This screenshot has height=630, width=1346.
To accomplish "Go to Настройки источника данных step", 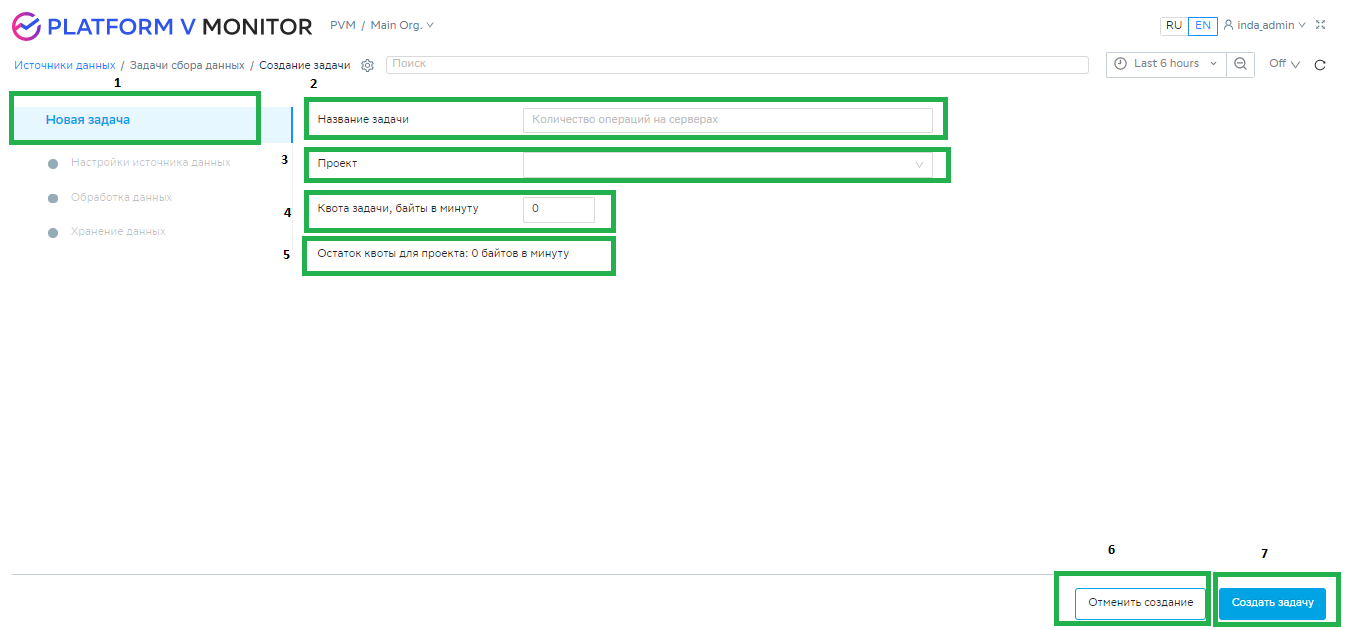I will coord(150,162).
